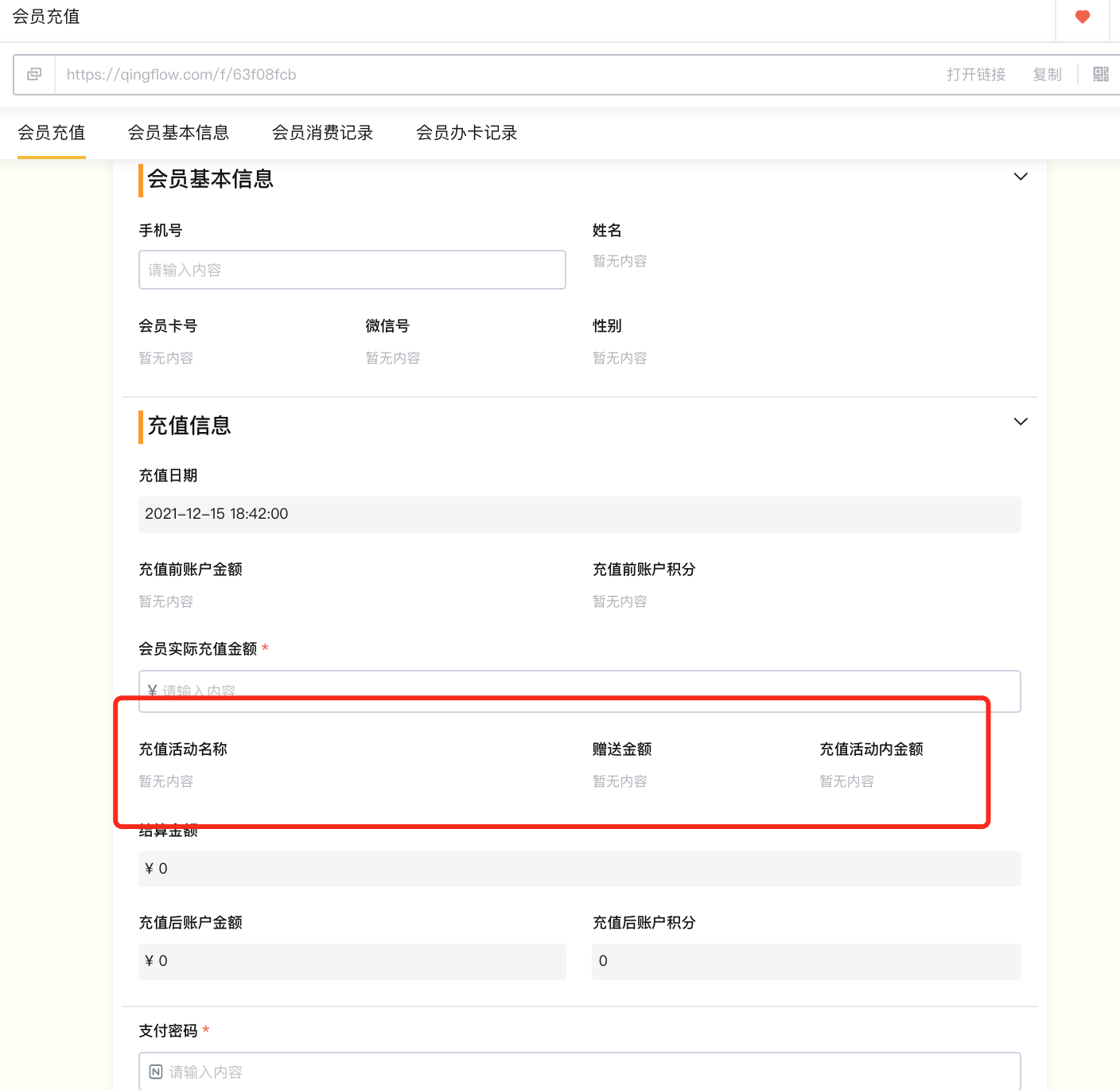Click the keypad icon inside the 支付密码 field
Image resolution: width=1120 pixels, height=1090 pixels.
point(153,1072)
